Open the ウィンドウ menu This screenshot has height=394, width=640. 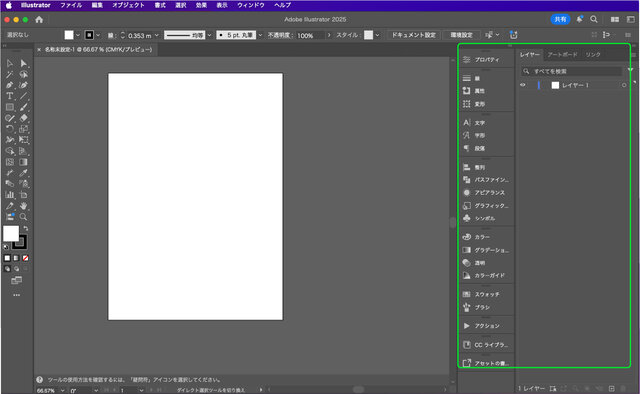coord(251,5)
